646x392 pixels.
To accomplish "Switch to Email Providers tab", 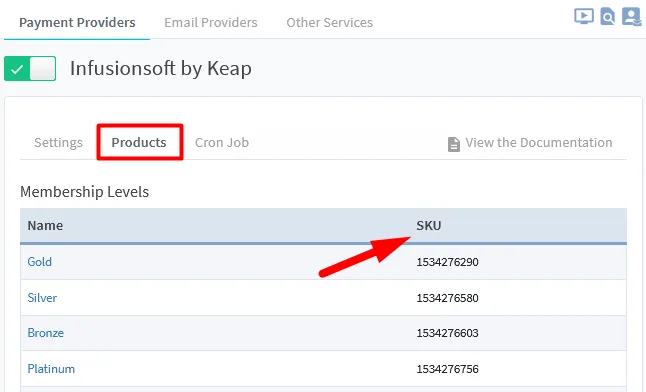I will click(x=211, y=22).
